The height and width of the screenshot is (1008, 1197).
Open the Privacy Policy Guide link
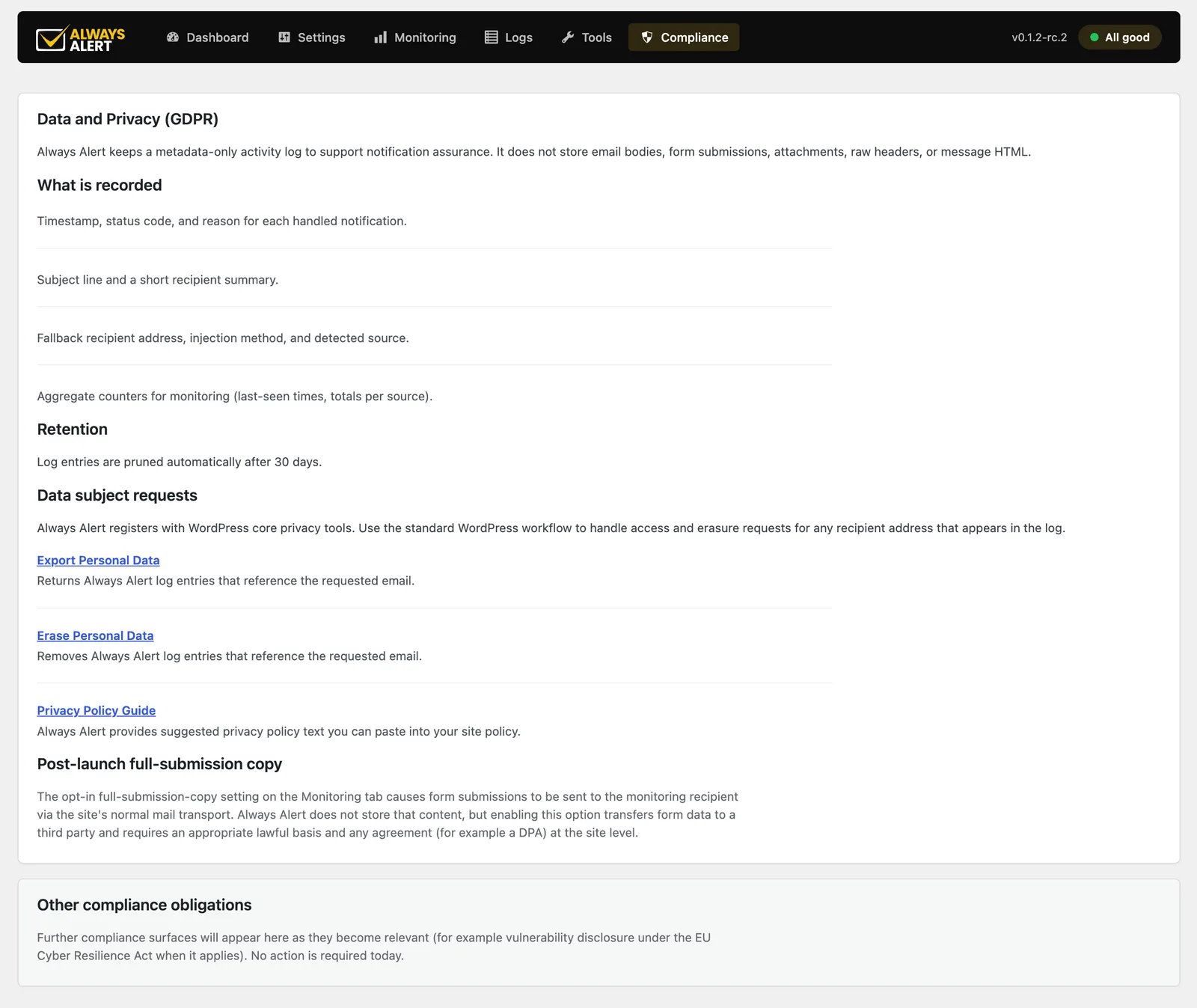coord(97,710)
